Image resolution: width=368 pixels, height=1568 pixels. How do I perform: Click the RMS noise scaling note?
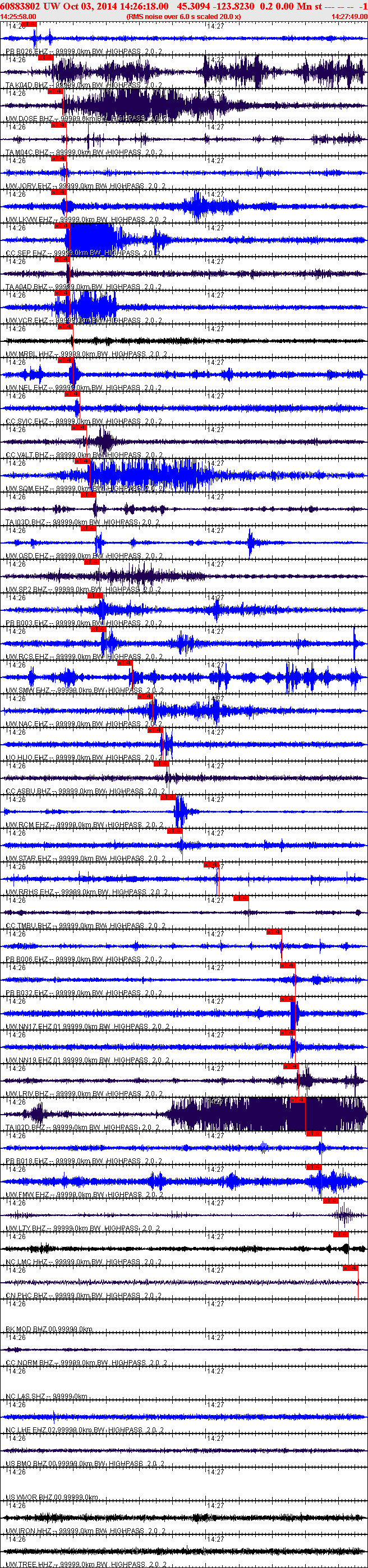pos(183,16)
